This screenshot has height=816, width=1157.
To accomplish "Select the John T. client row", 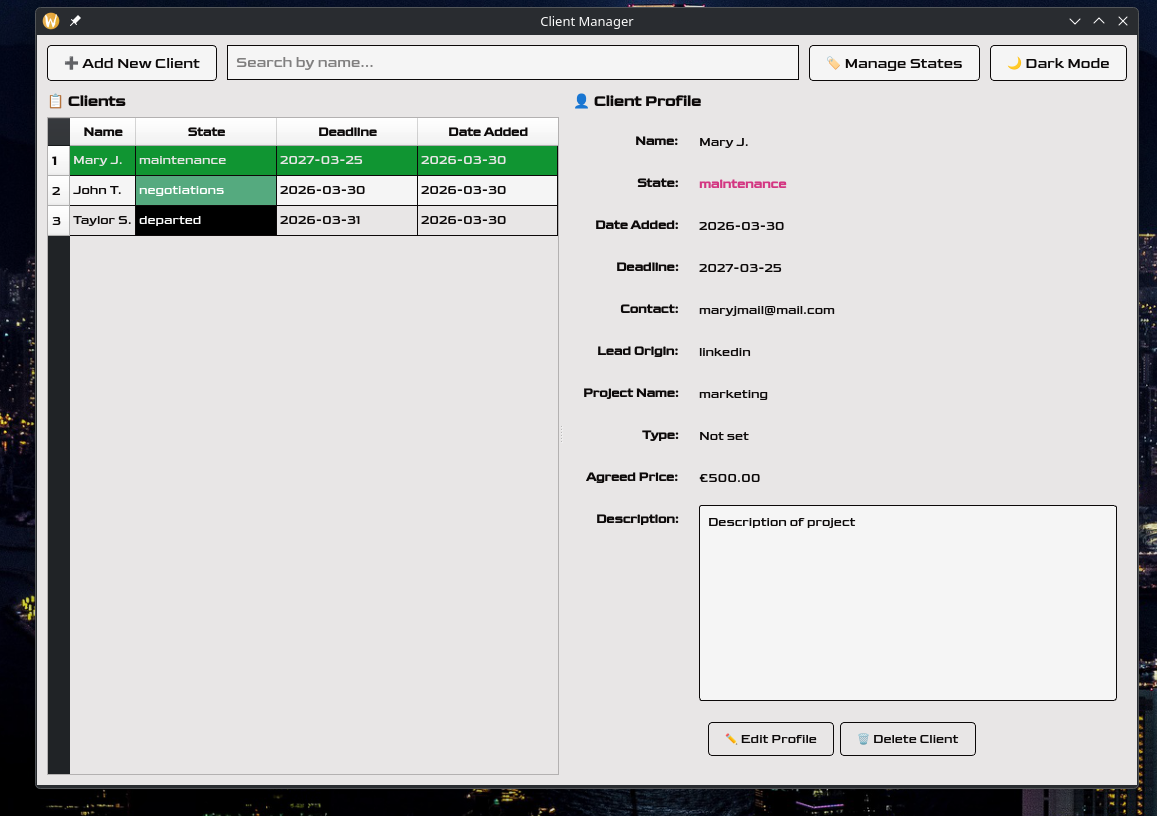I will pos(102,191).
